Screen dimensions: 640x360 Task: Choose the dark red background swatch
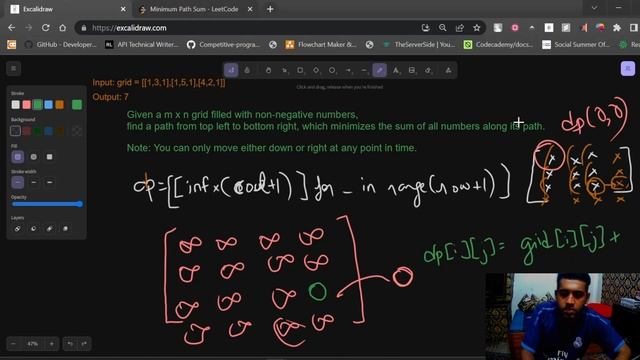(27, 131)
